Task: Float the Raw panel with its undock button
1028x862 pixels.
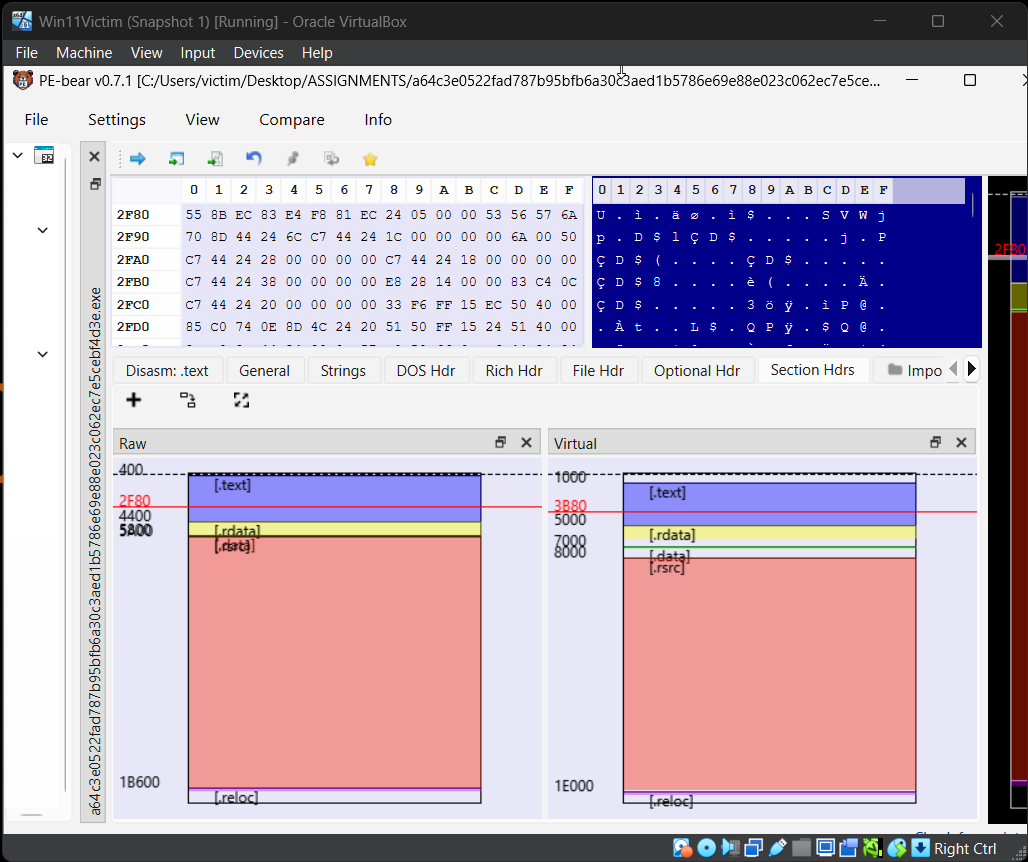Action: click(x=501, y=443)
